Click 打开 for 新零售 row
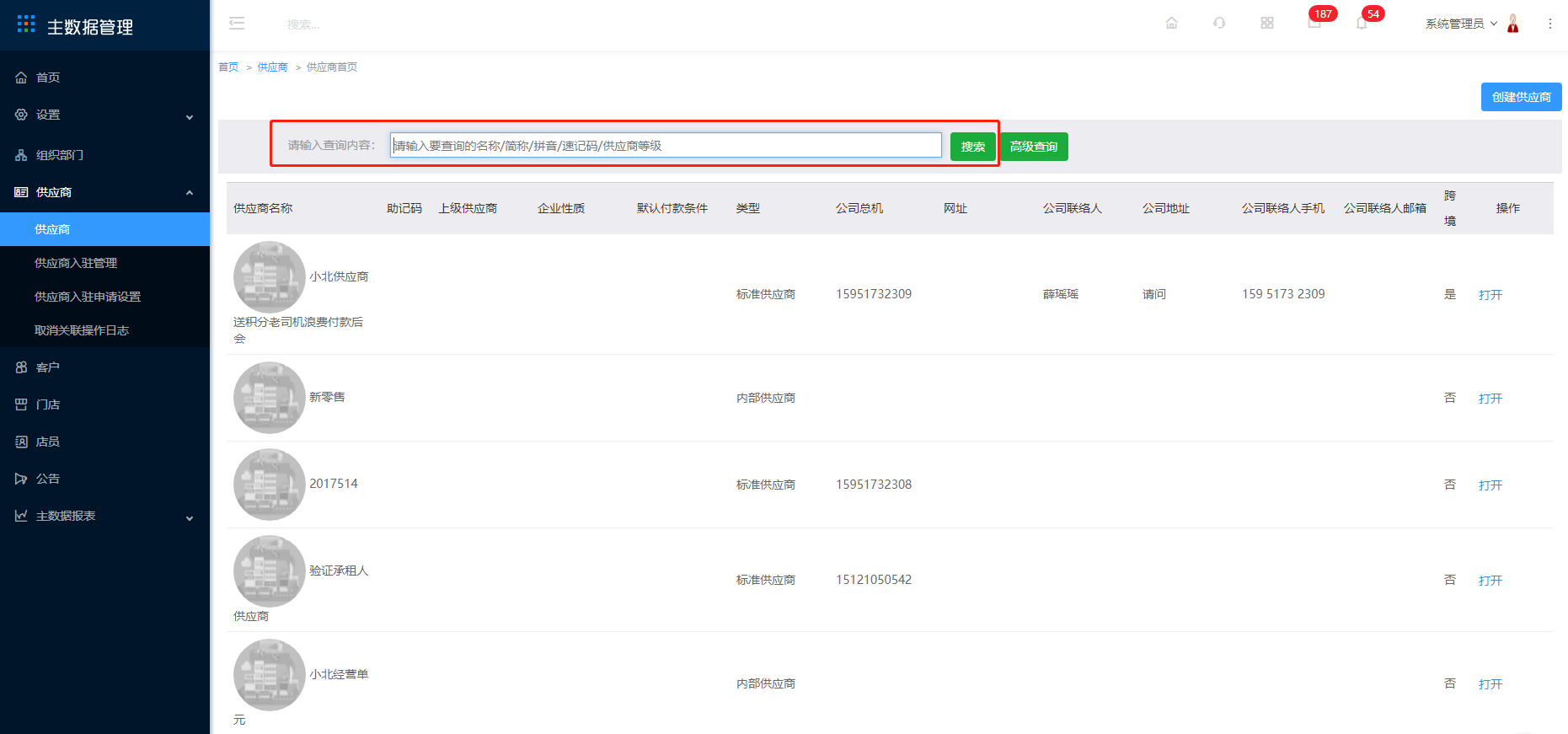This screenshot has width=1568, height=734. pyautogui.click(x=1490, y=399)
